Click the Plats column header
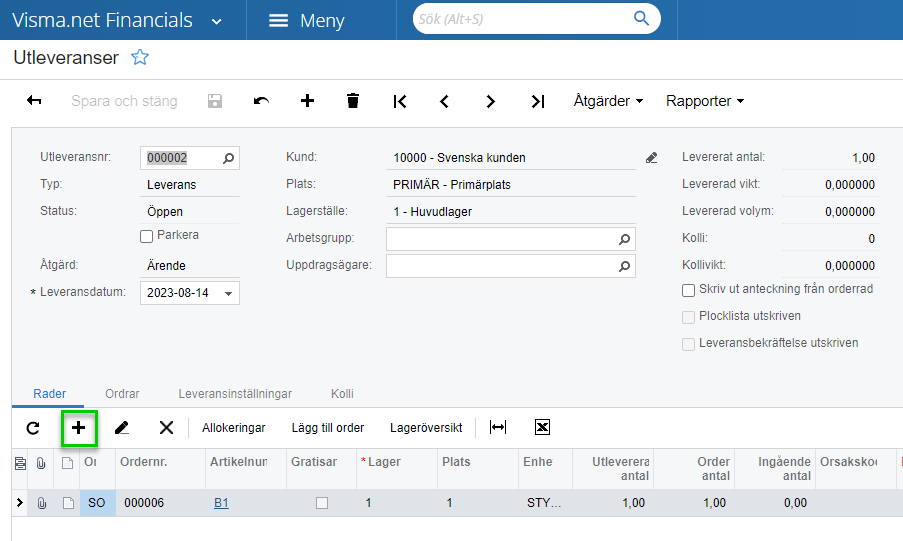This screenshot has width=903, height=541. [x=477, y=469]
